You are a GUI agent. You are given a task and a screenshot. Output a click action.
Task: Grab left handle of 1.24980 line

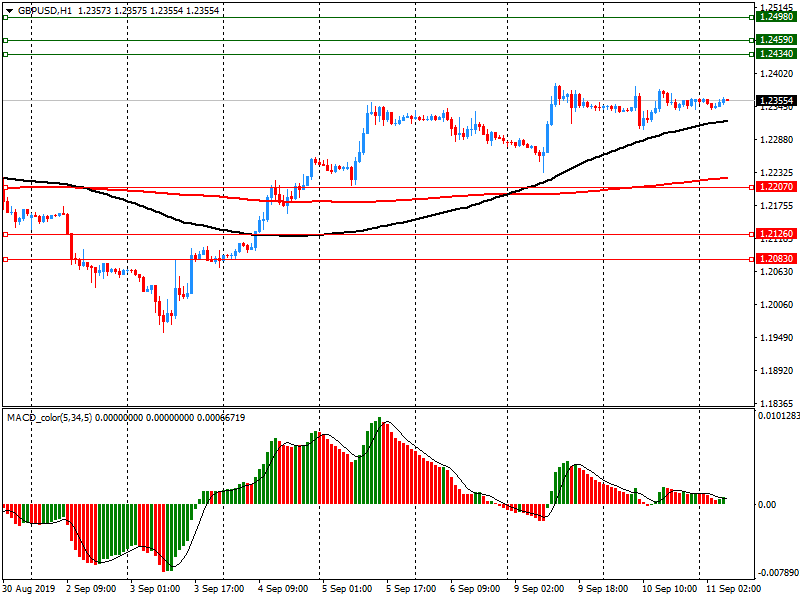(x=5, y=17)
